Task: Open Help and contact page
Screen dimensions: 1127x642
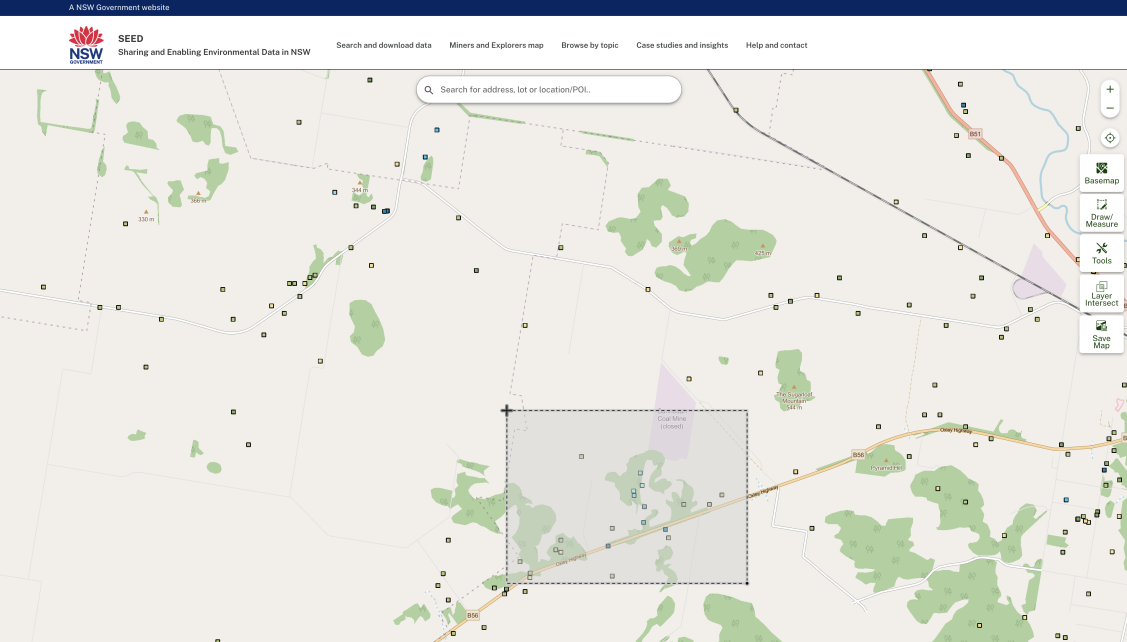Action: point(776,45)
